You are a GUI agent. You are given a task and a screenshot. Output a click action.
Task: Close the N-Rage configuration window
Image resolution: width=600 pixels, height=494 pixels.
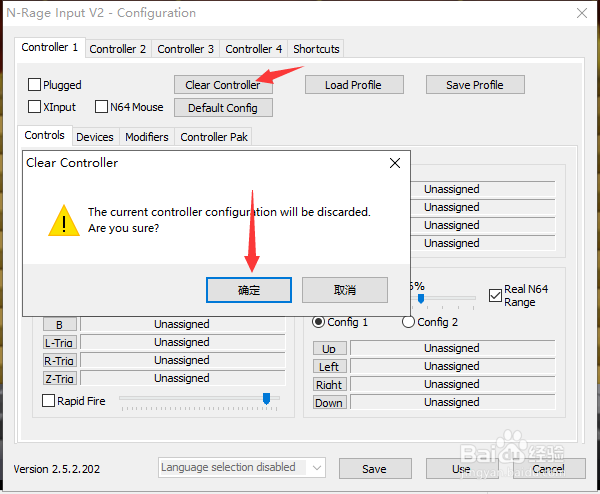[582, 13]
